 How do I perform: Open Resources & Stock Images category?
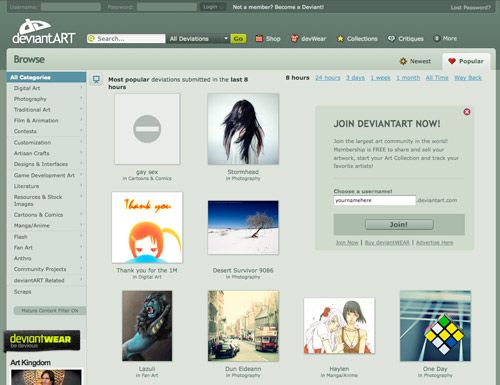46,200
